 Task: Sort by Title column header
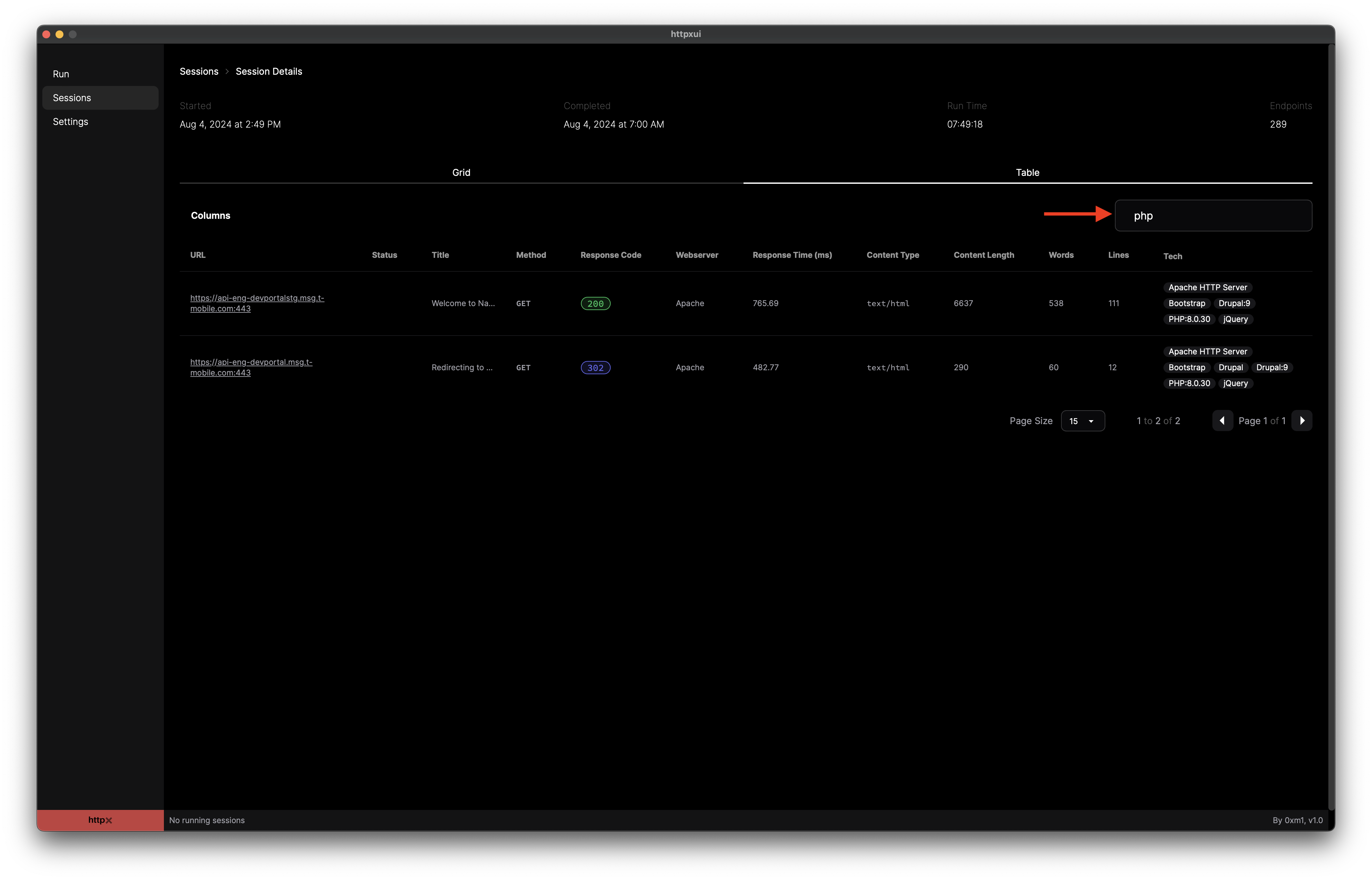pos(440,255)
